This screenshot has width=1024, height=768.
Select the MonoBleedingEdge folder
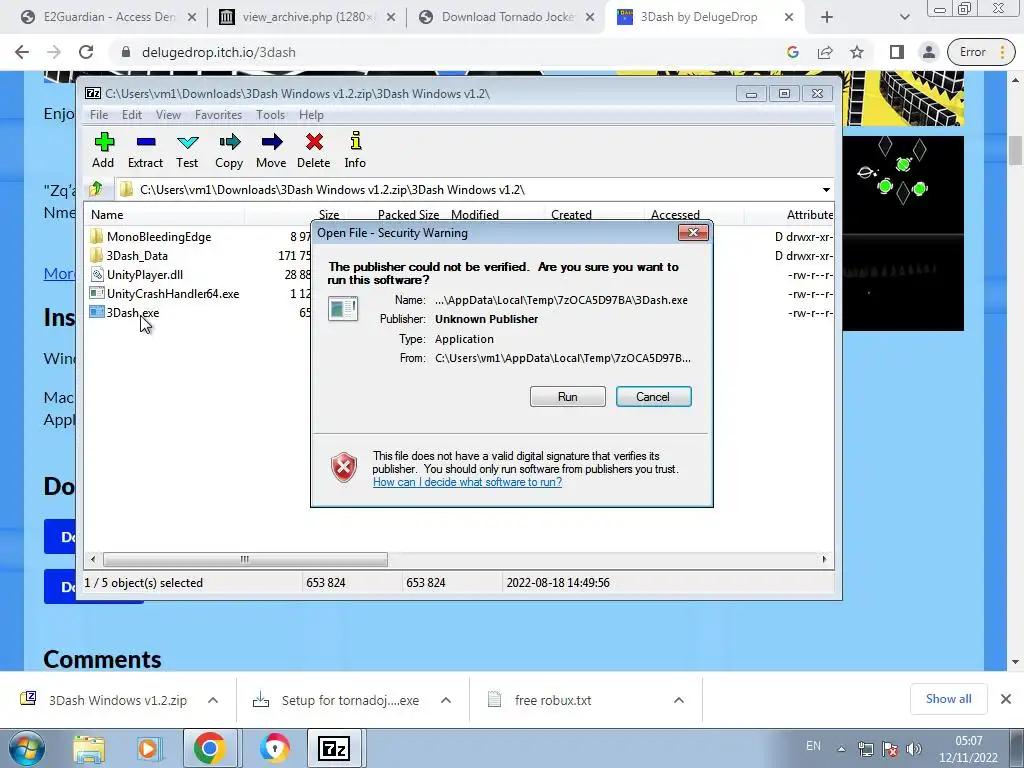point(159,236)
